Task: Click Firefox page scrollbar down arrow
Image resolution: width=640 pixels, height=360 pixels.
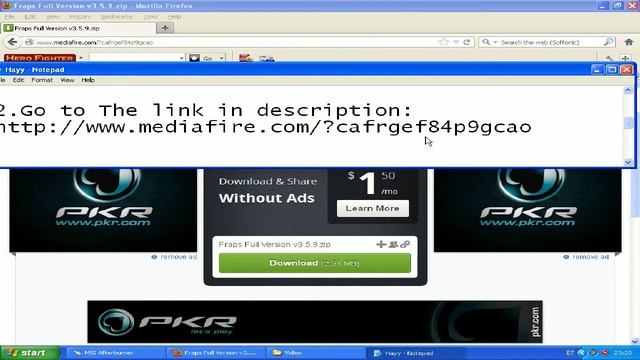Action: point(635,341)
